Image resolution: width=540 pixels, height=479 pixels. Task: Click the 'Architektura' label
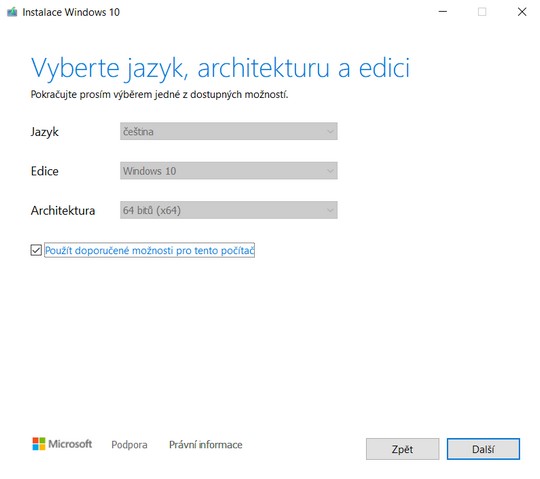point(63,210)
